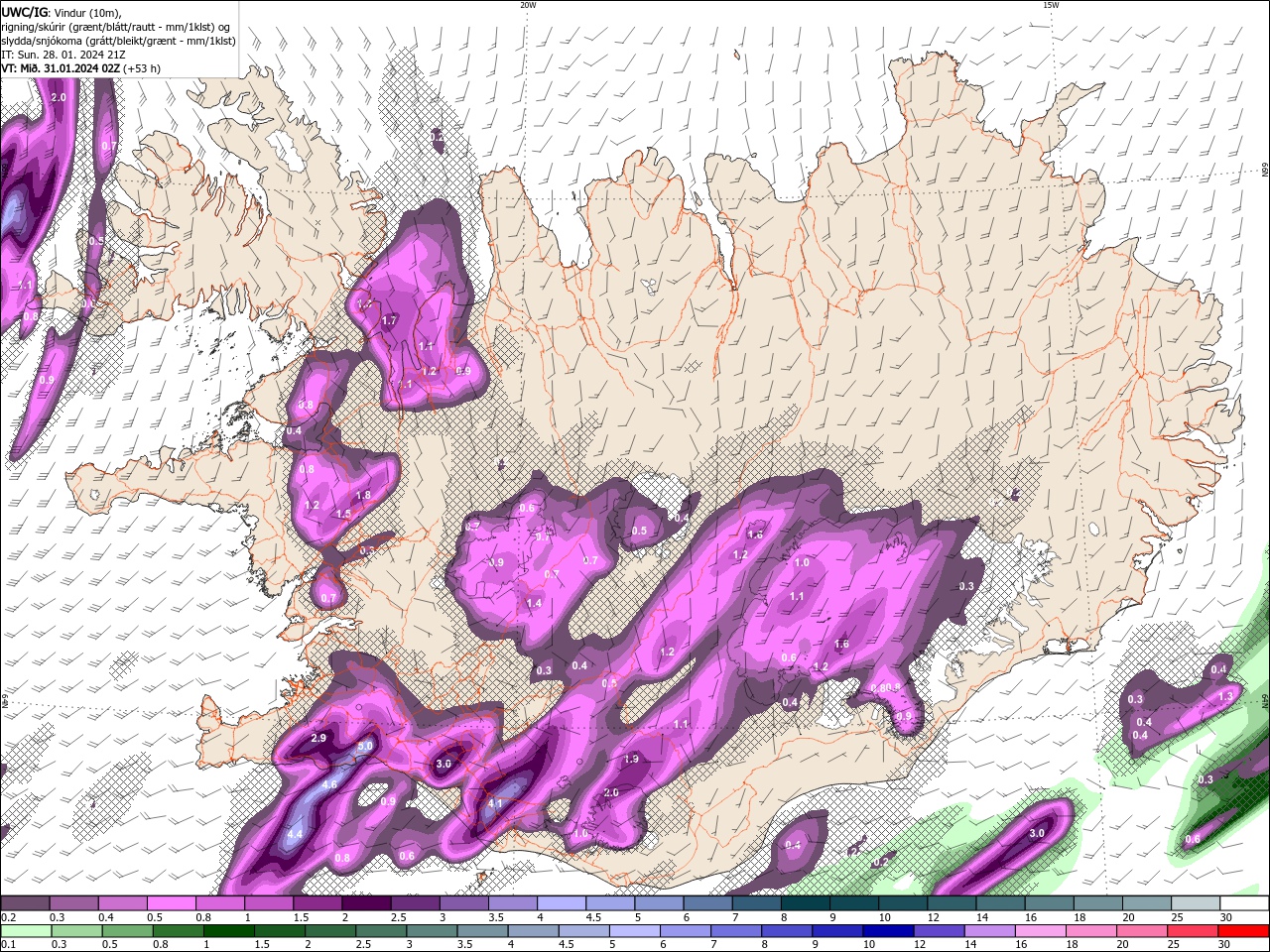Select the grey-blue 3.5 swatch in the lower legend row
Viewport: 1270px width, 952px height.
tap(482, 931)
